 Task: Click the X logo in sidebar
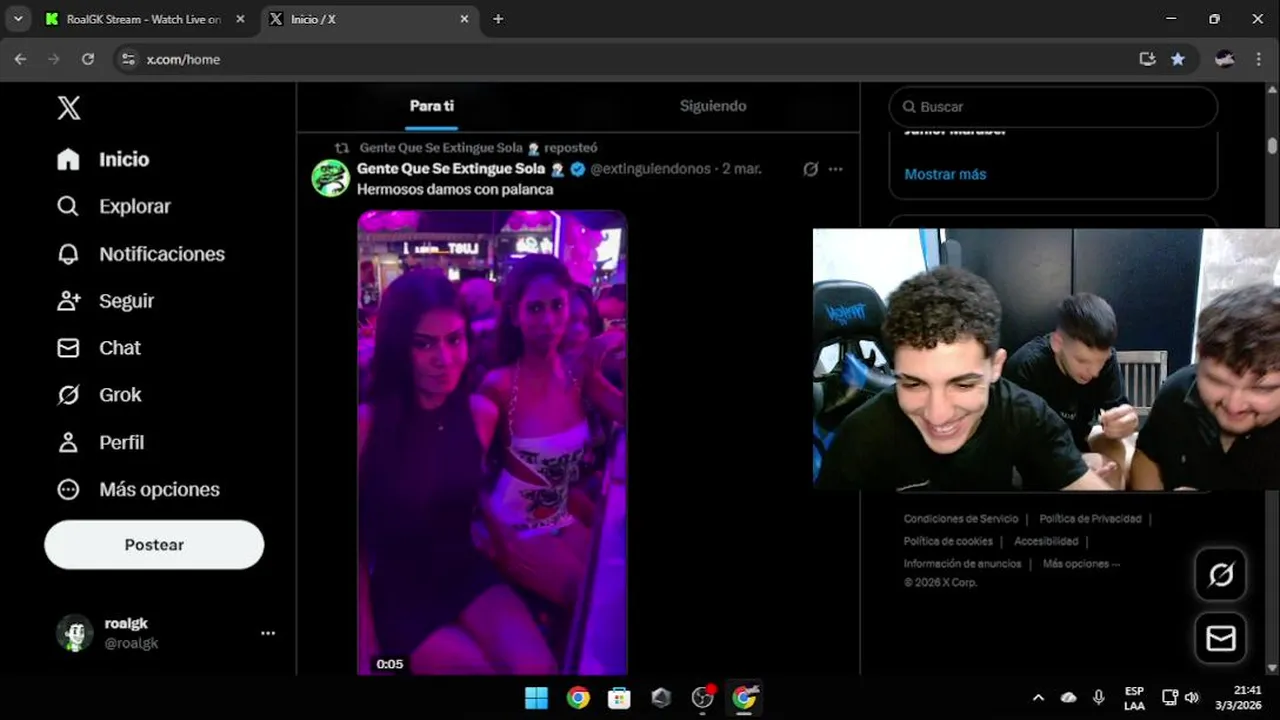[x=69, y=108]
